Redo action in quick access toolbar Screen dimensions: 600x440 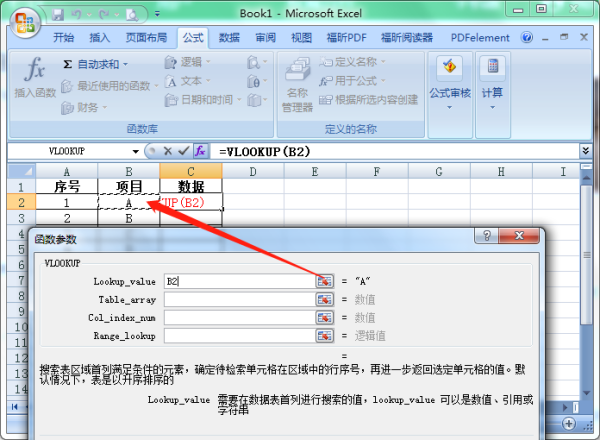104,15
